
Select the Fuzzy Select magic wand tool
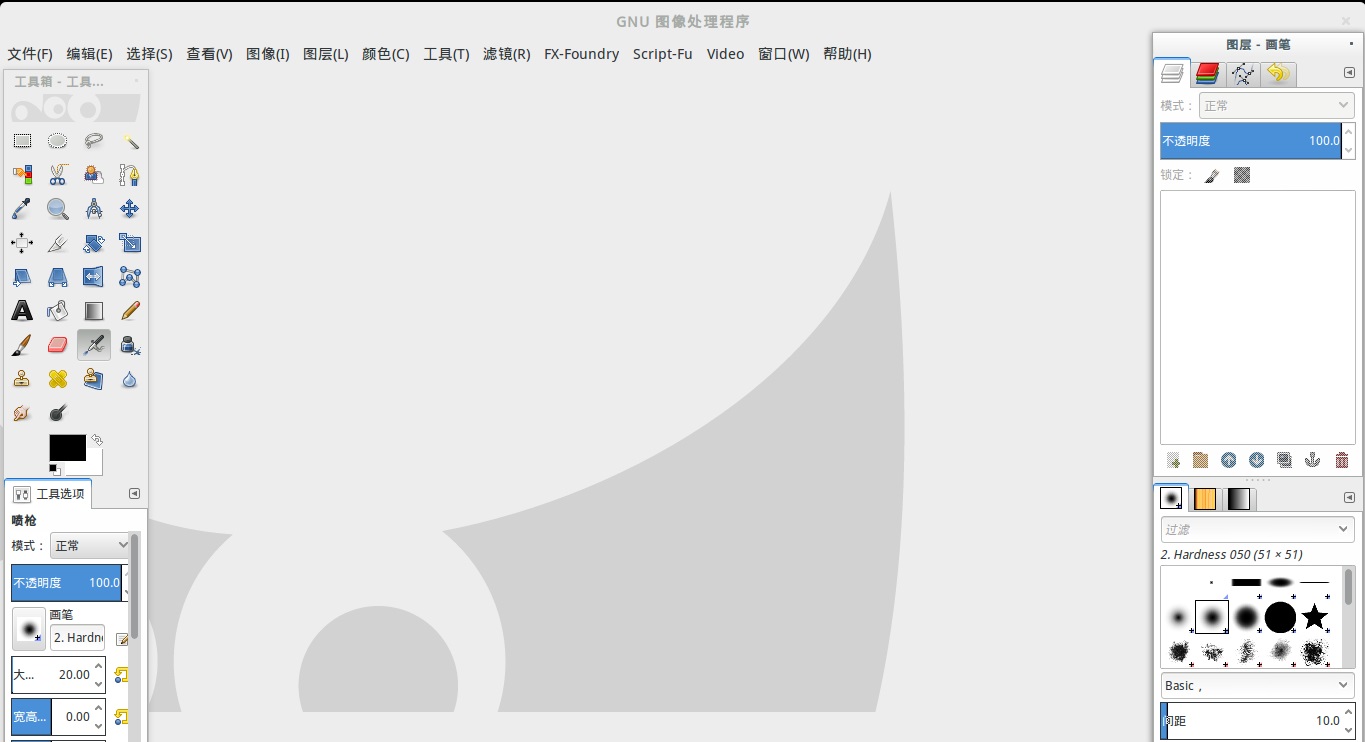coord(130,141)
